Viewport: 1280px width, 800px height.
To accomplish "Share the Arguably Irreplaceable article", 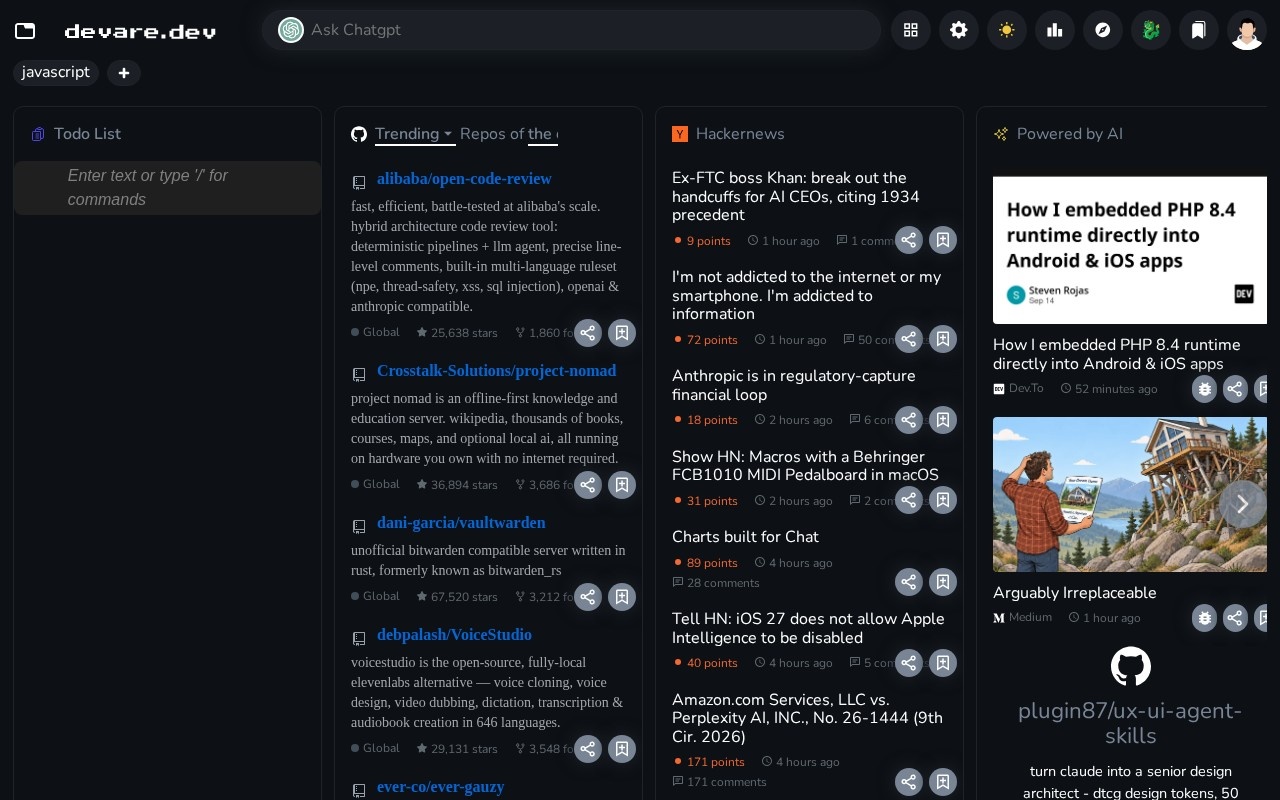I will tap(1236, 618).
